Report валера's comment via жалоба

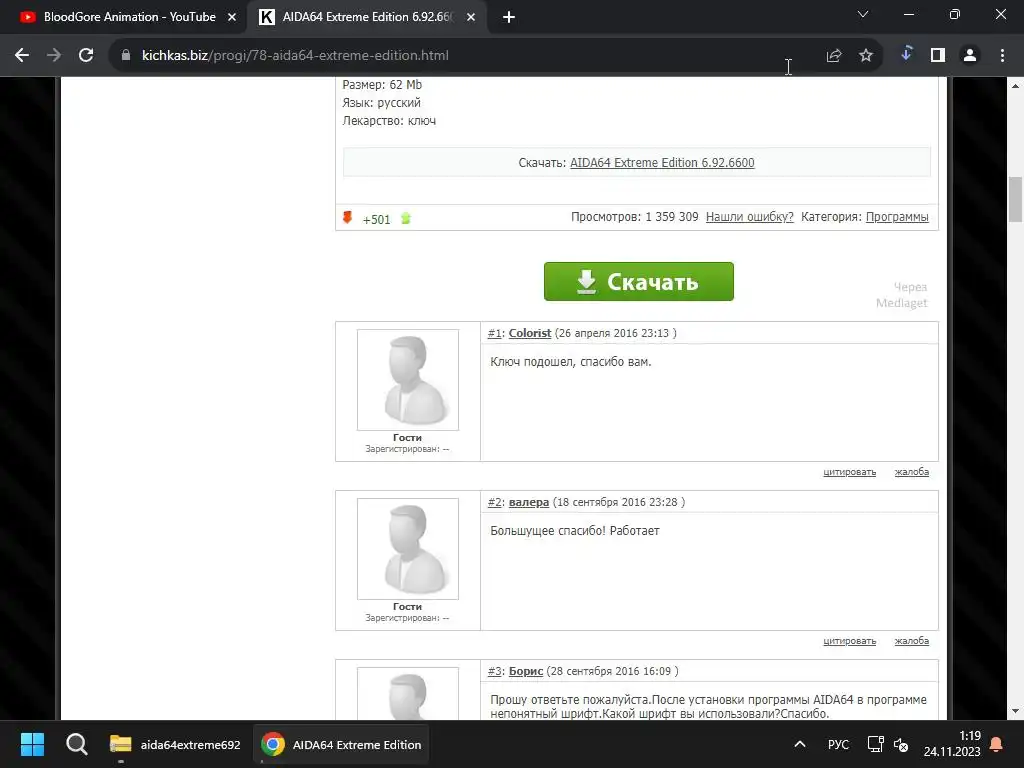coord(912,641)
